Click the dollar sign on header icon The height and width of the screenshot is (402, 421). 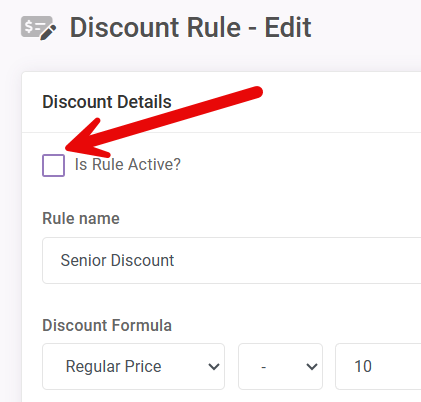pos(29,26)
